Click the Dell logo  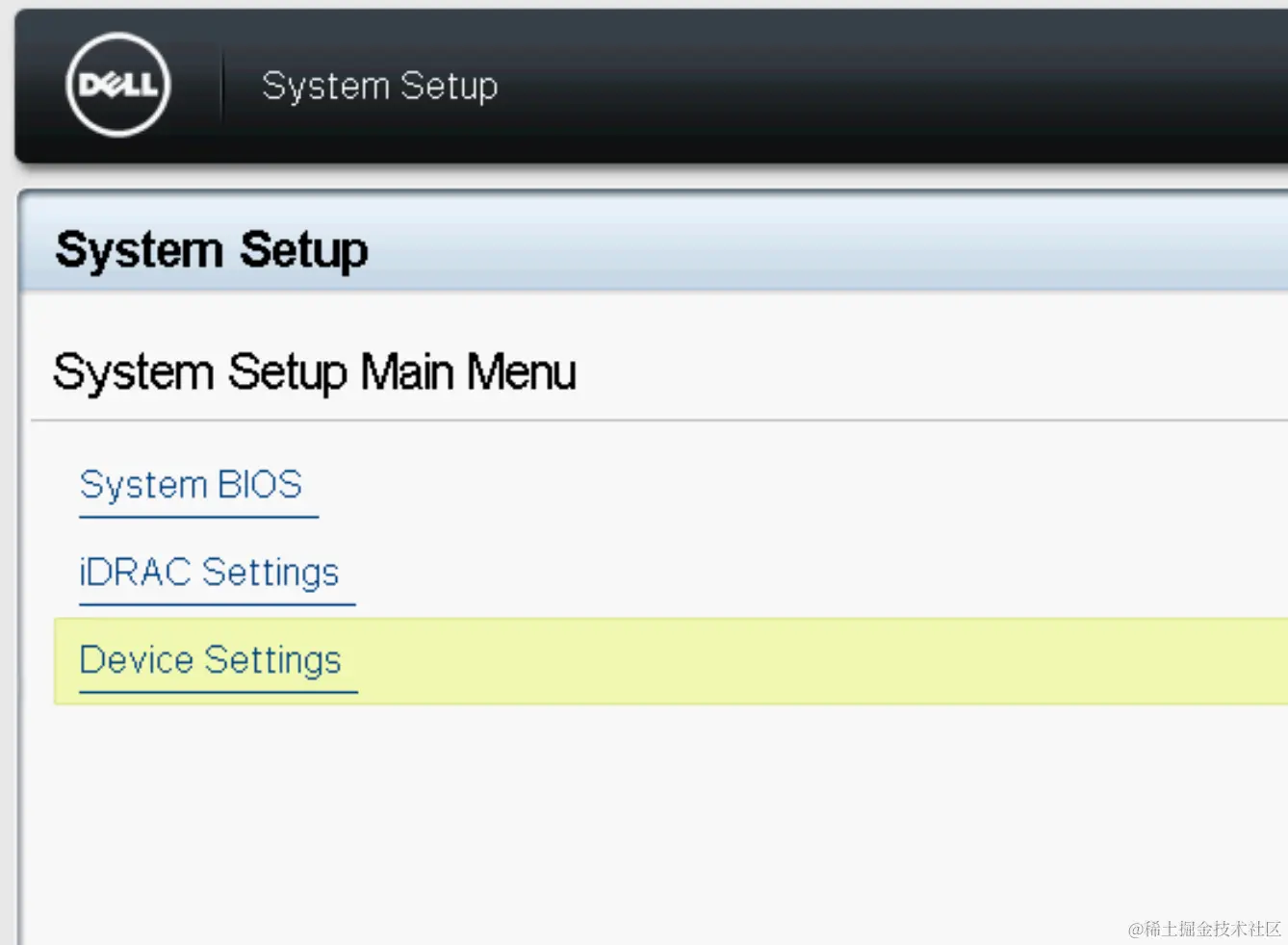click(x=117, y=85)
